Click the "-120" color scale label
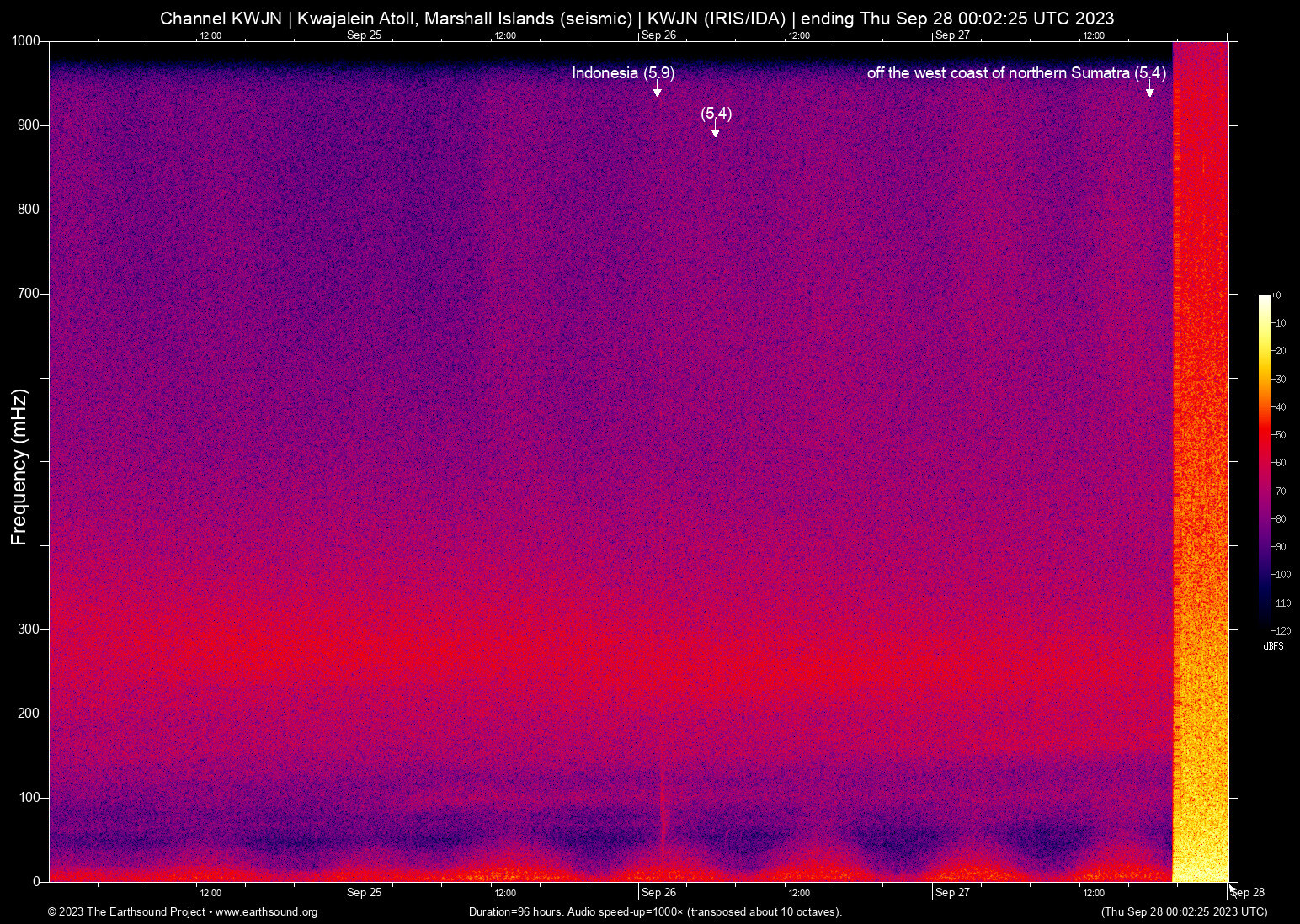Image resolution: width=1300 pixels, height=924 pixels. click(x=1281, y=631)
